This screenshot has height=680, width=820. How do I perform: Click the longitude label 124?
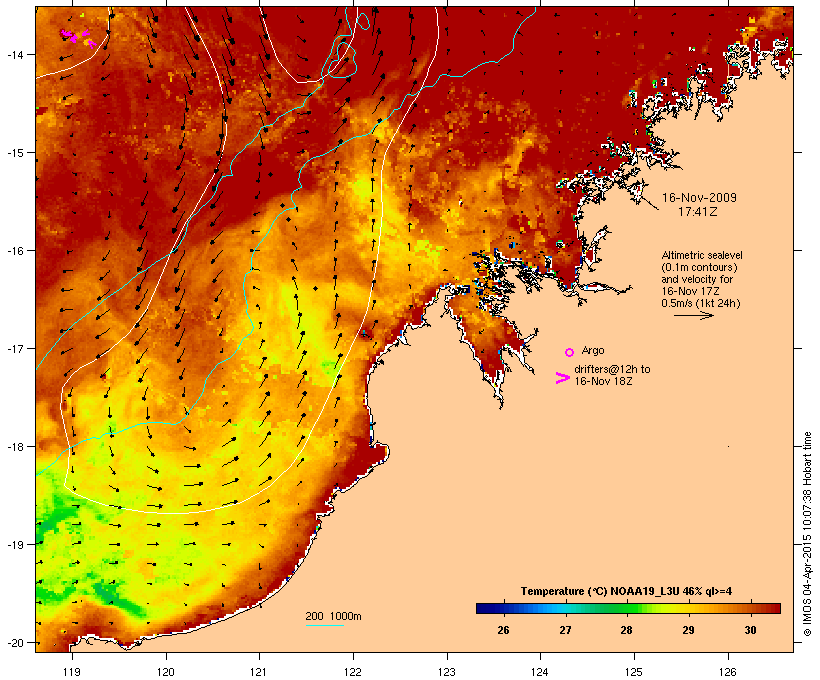click(x=540, y=672)
